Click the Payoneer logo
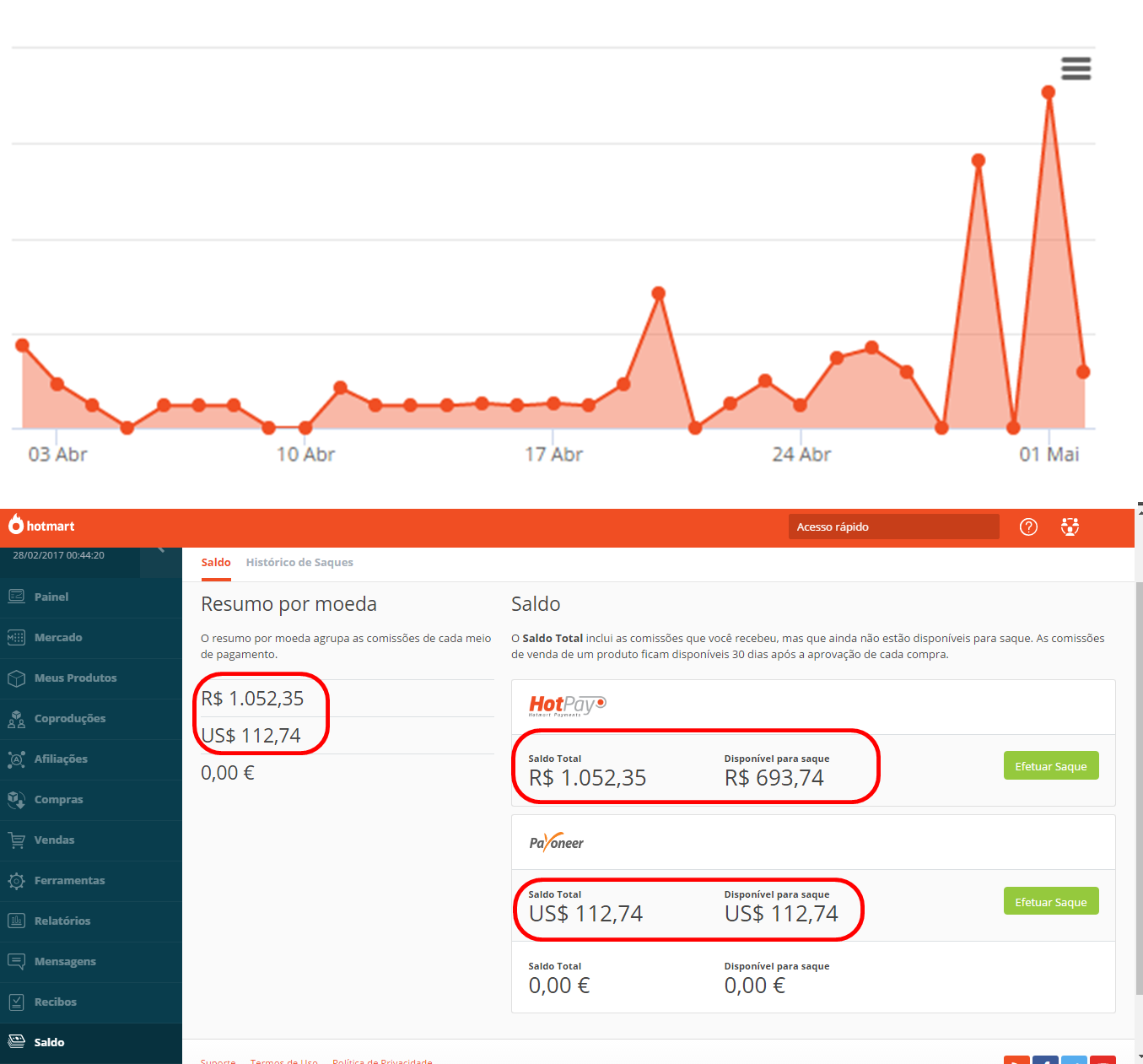Screen dimensions: 1143x1064 point(556,841)
